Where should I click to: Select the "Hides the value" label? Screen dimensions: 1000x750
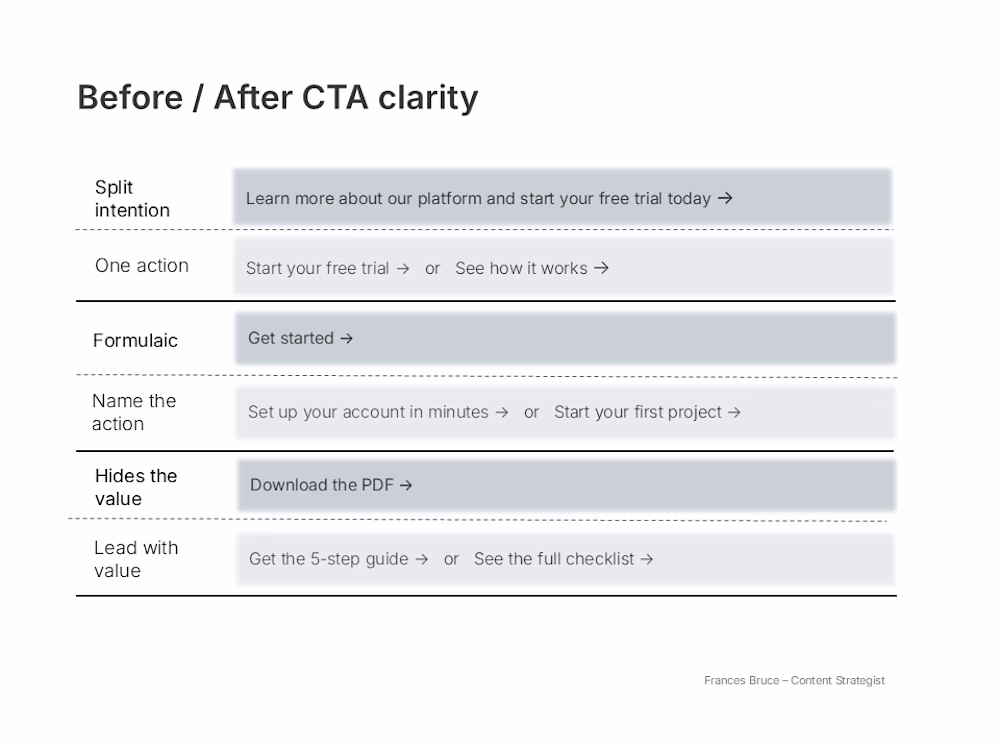136,487
